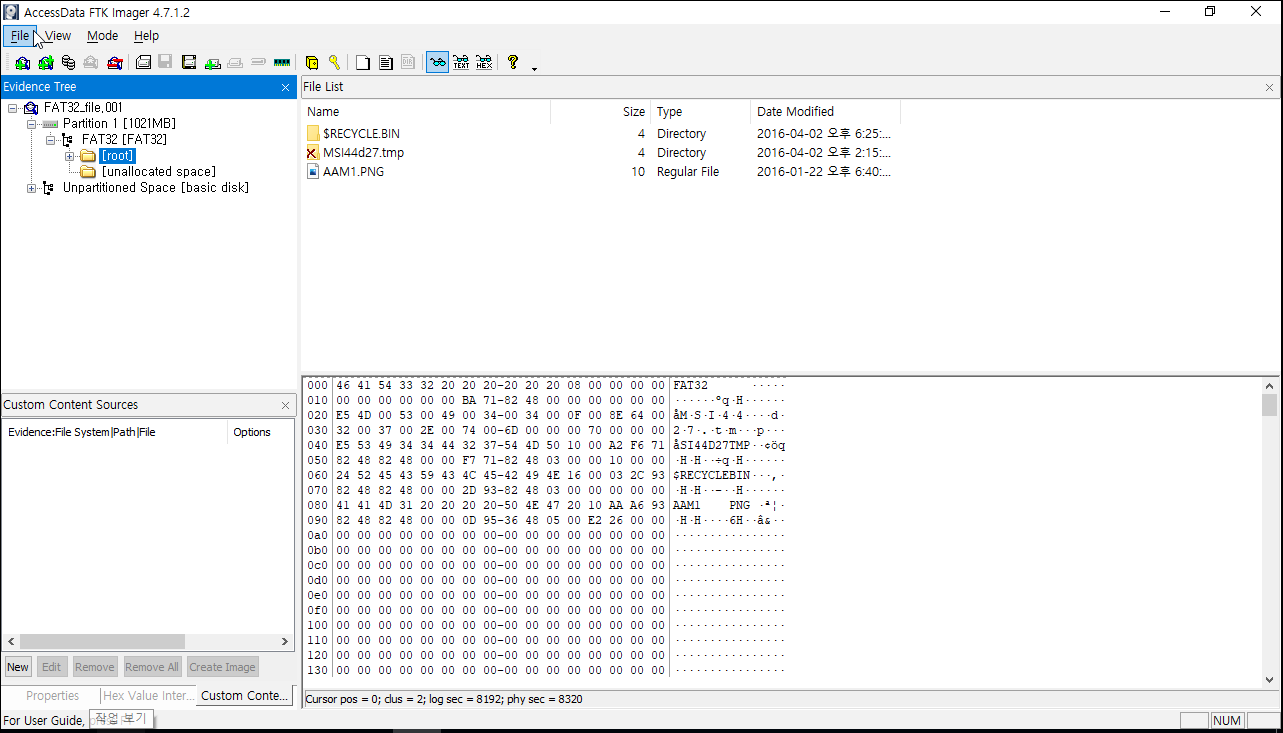Expand the [root] folder node
The height and width of the screenshot is (733, 1283).
click(69, 156)
